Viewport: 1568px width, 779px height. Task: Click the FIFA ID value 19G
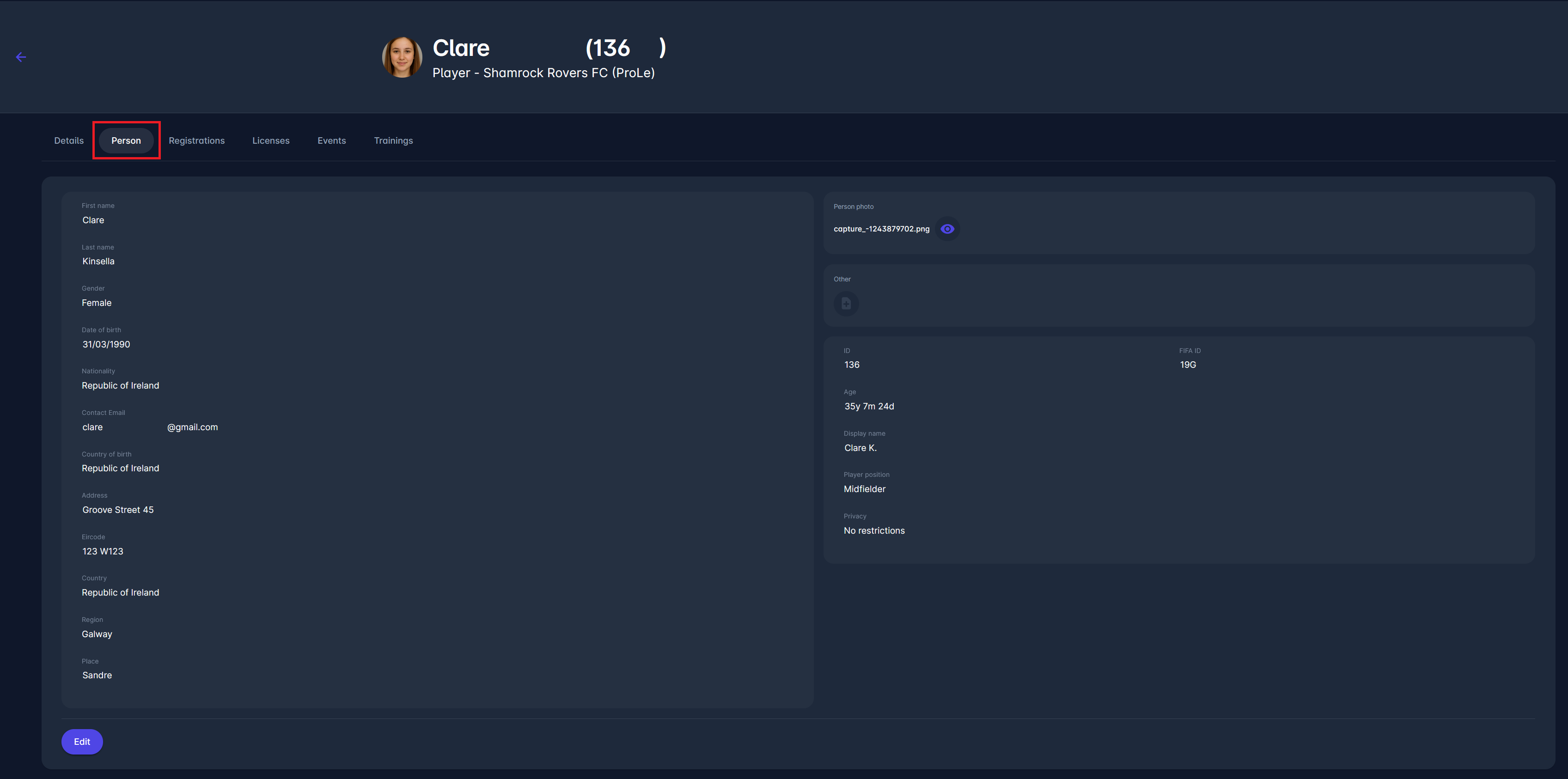(1188, 365)
